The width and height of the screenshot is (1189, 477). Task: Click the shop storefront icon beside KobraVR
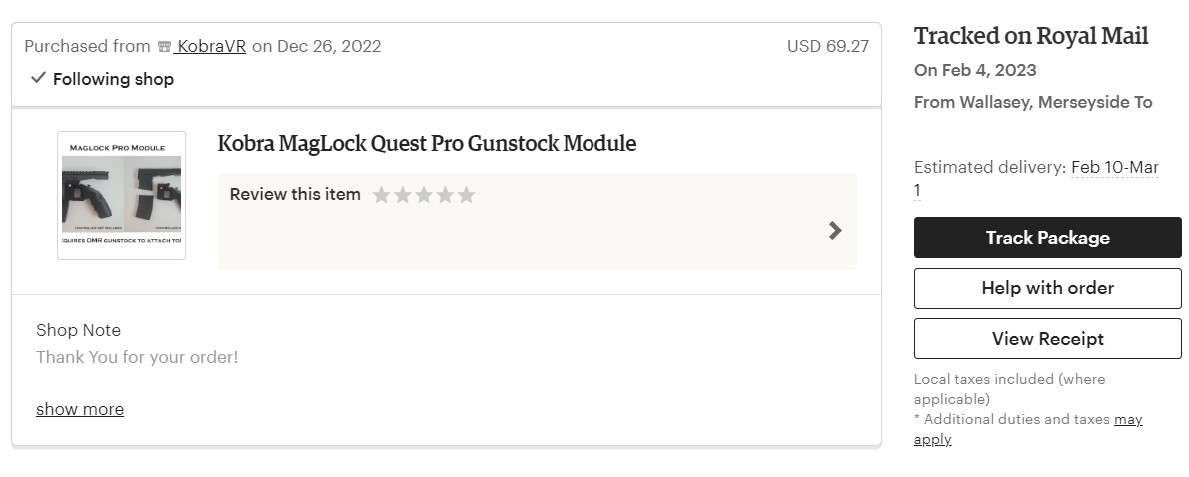[165, 47]
